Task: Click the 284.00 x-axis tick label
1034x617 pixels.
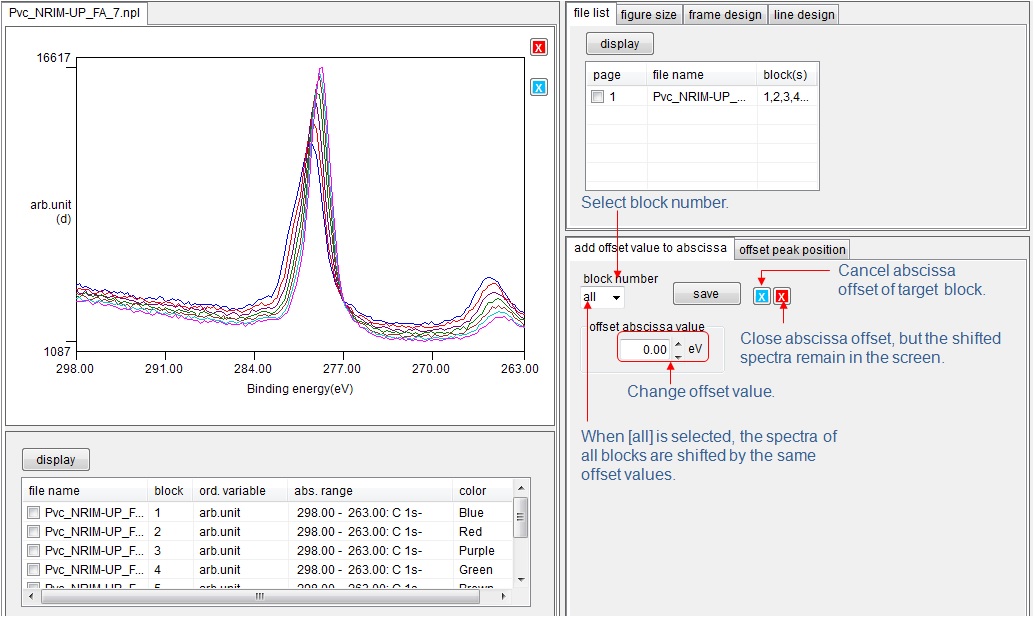Action: [253, 369]
